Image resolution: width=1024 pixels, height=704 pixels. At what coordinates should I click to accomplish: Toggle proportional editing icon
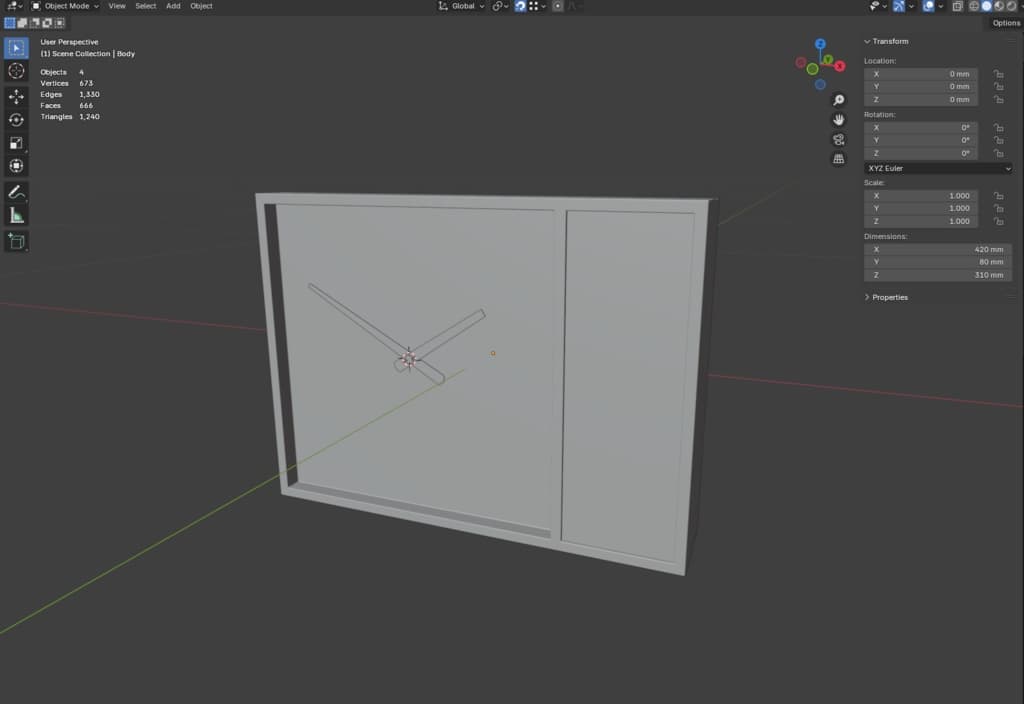pyautogui.click(x=558, y=6)
